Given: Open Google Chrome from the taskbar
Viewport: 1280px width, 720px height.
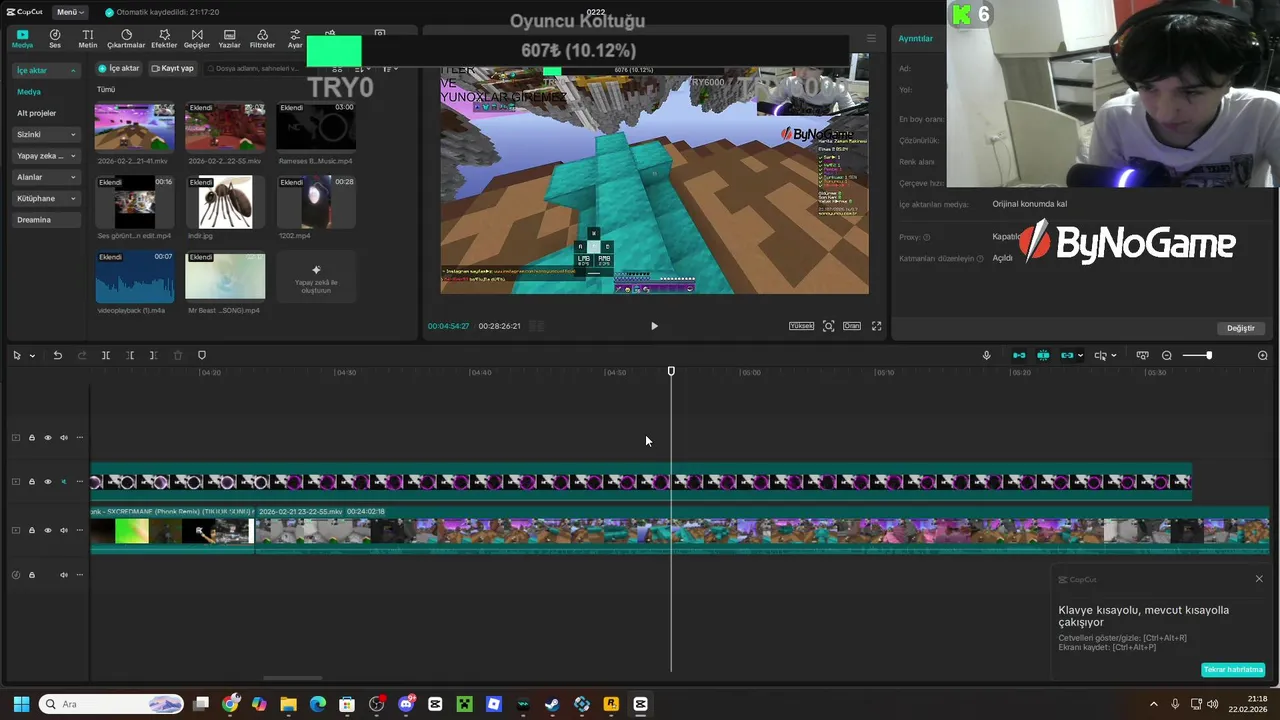Looking at the screenshot, I should [231, 704].
